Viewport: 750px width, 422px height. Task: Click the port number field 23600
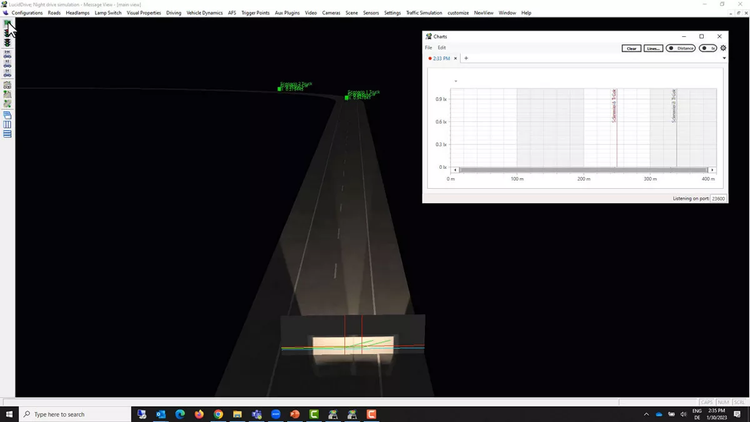click(x=718, y=199)
